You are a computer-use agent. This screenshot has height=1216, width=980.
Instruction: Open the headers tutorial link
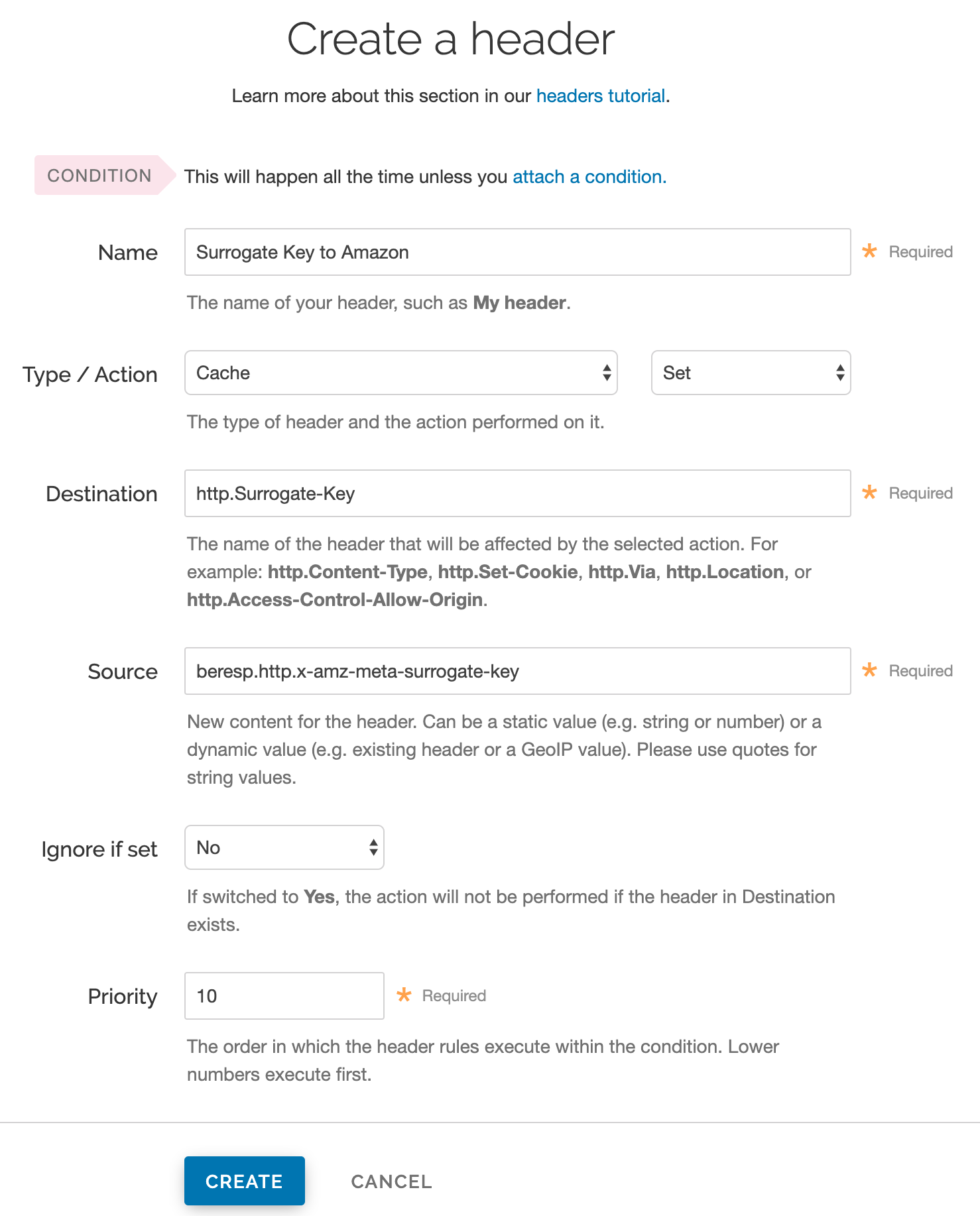click(600, 95)
